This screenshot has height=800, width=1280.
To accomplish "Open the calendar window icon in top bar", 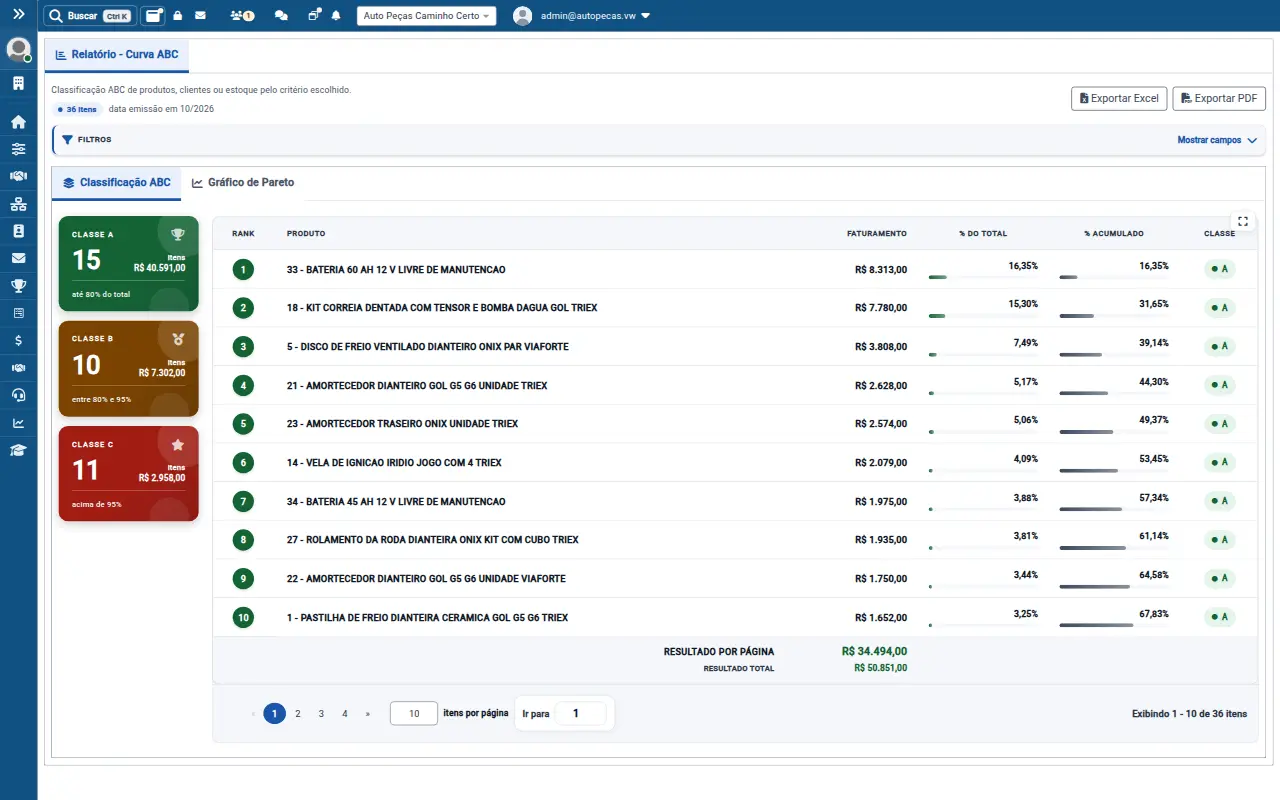I will point(153,16).
